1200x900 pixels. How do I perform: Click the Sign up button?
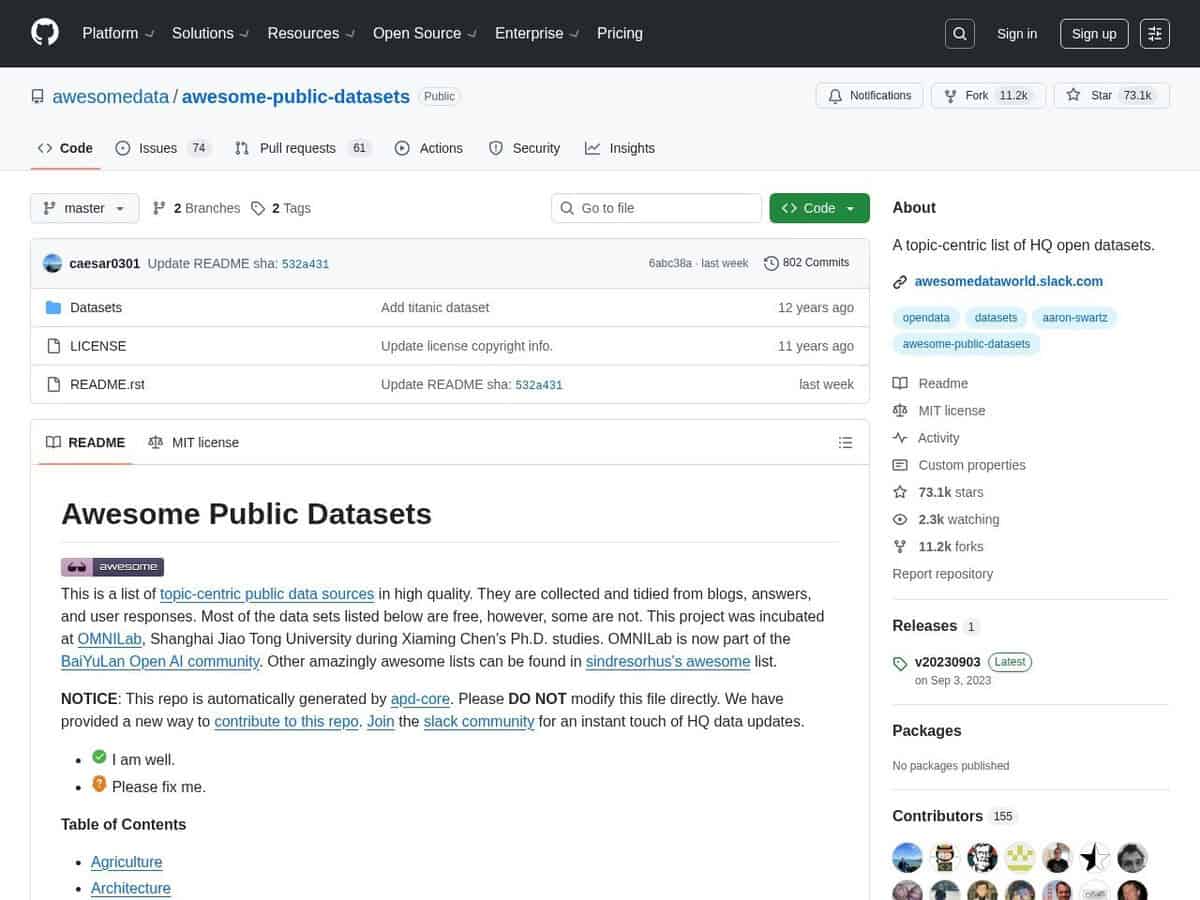coord(1094,34)
